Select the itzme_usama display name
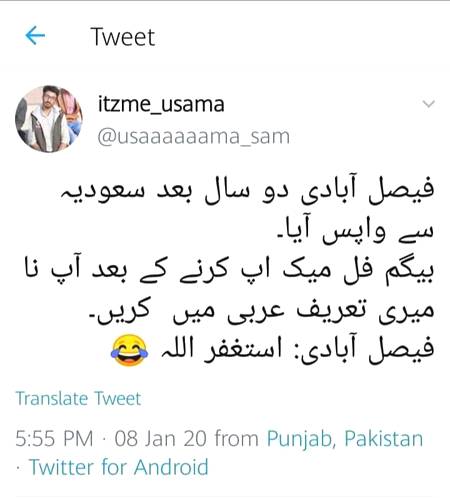The image size is (450, 498). pyautogui.click(x=161, y=104)
